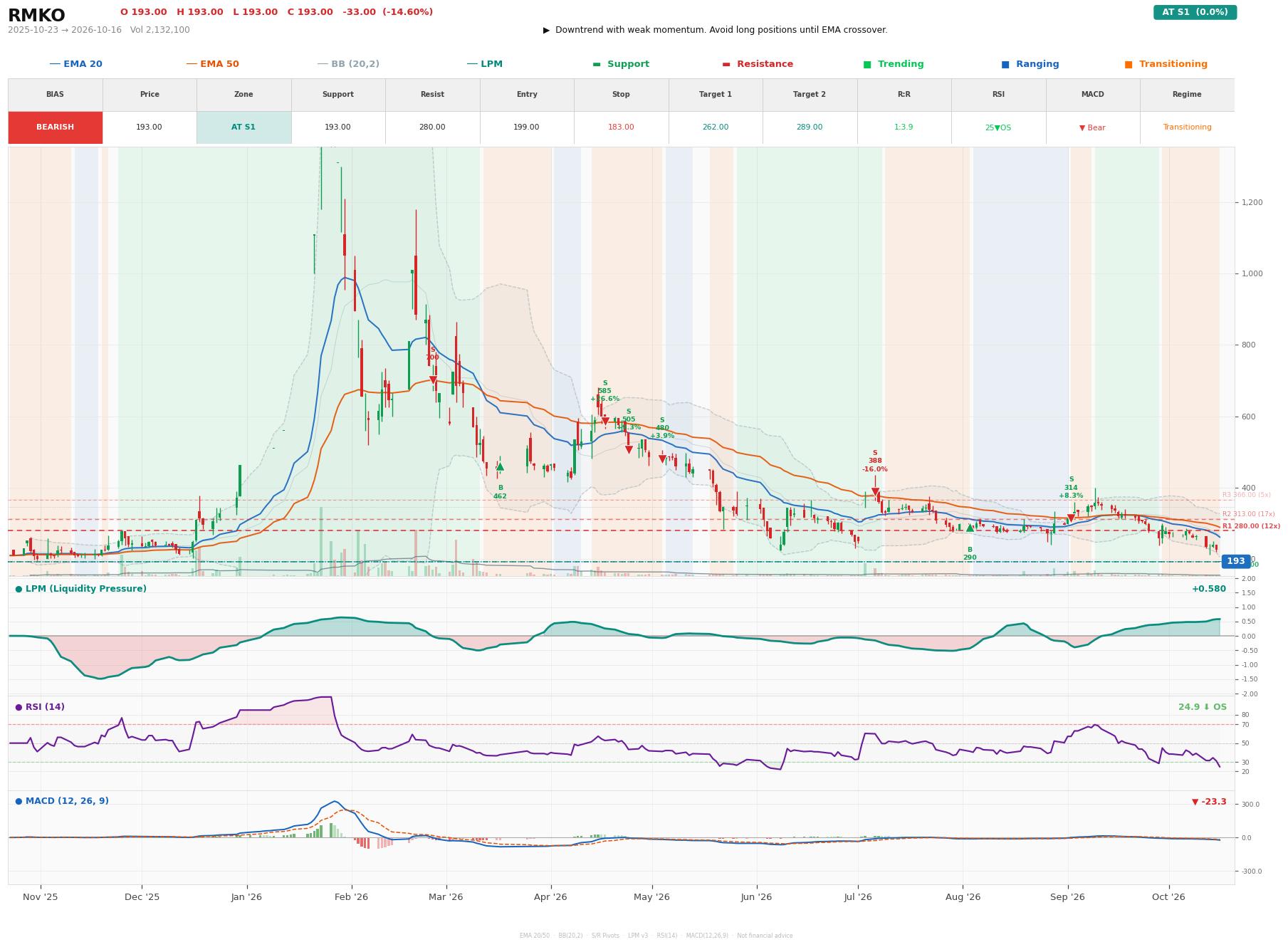Click the Trending regime legend label
Viewport: 1288px width, 947px height.
[894, 64]
